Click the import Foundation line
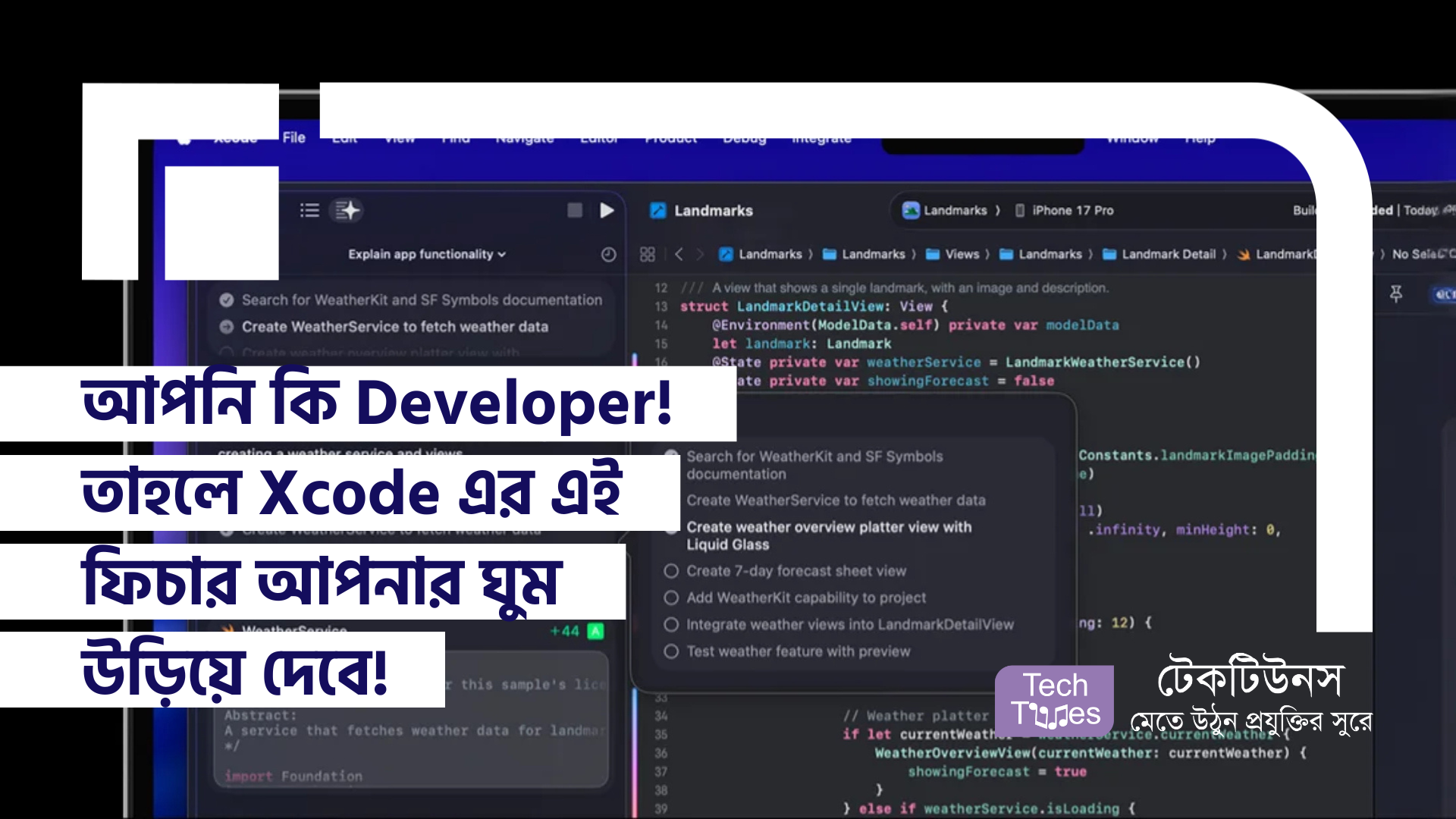Viewport: 1456px width, 819px height. [293, 776]
